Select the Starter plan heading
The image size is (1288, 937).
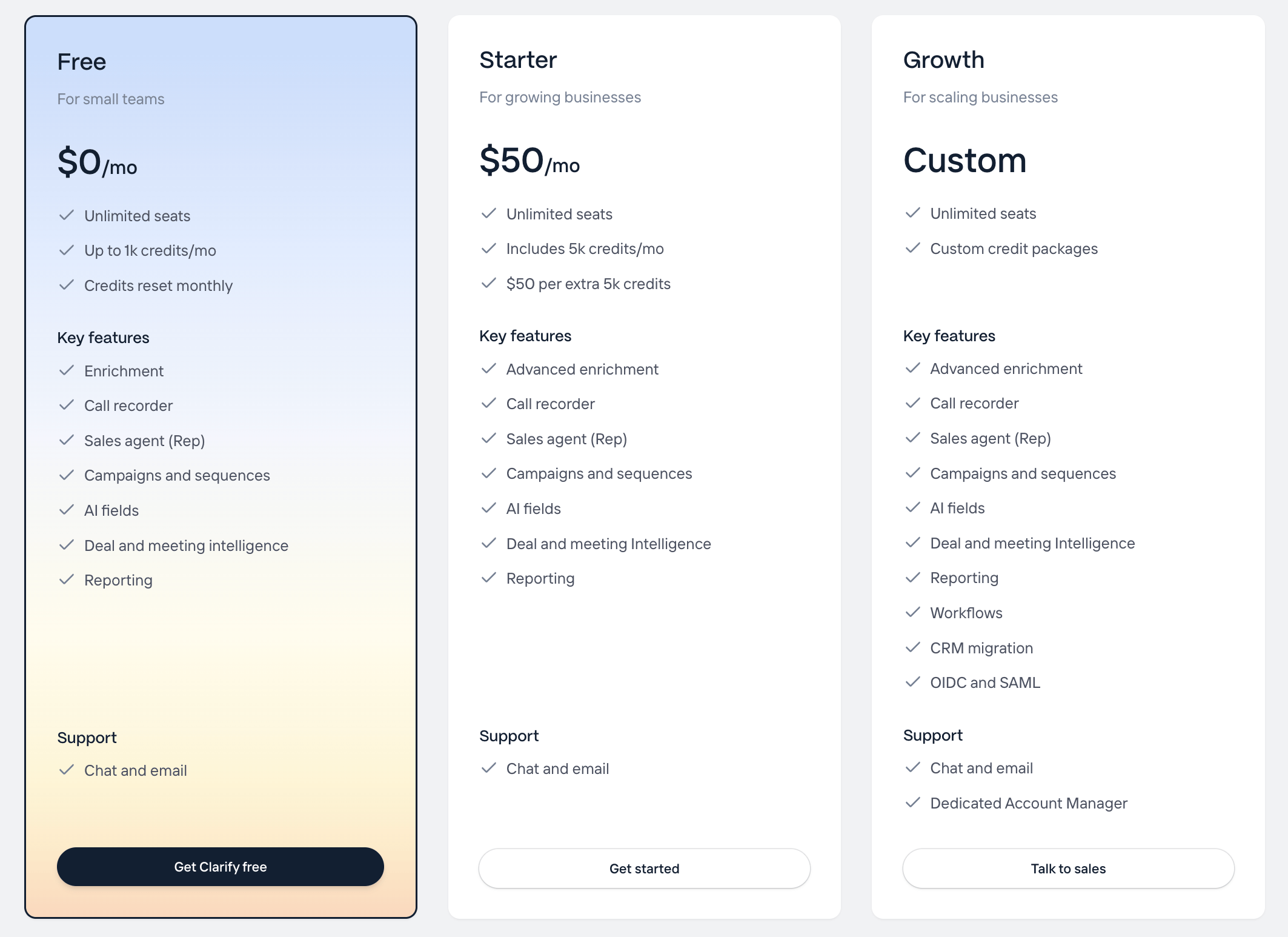(x=518, y=60)
